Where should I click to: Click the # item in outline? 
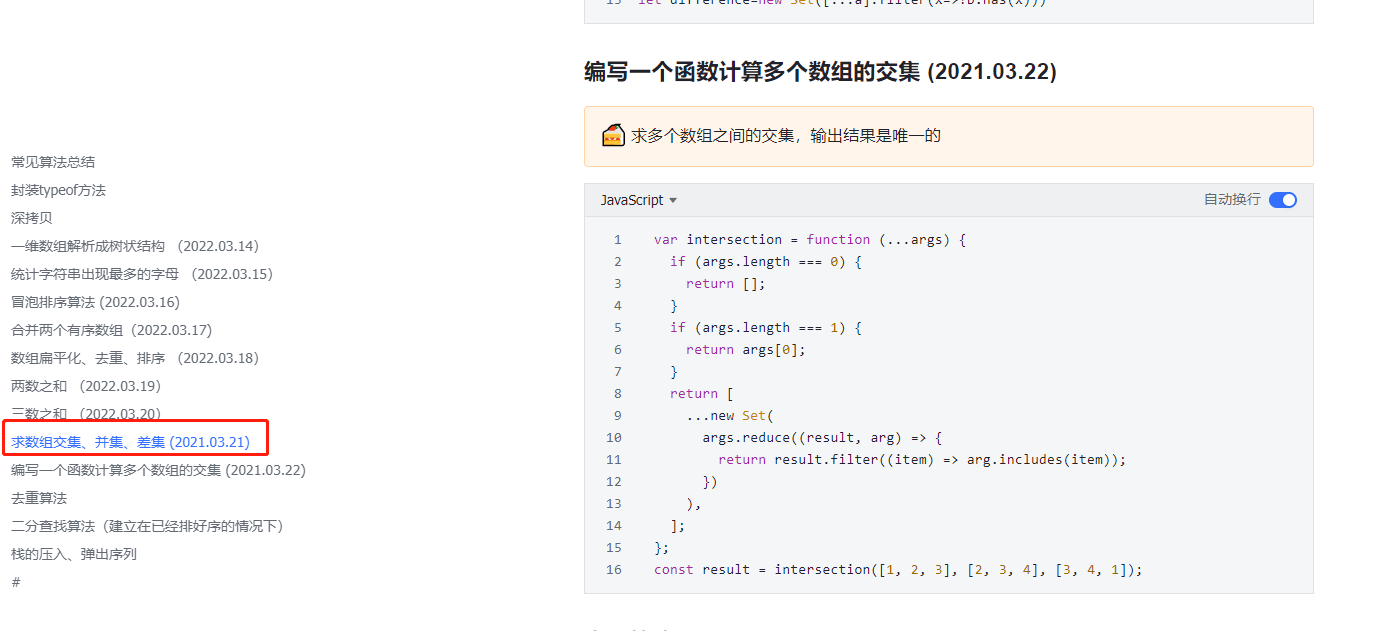pos(16,582)
